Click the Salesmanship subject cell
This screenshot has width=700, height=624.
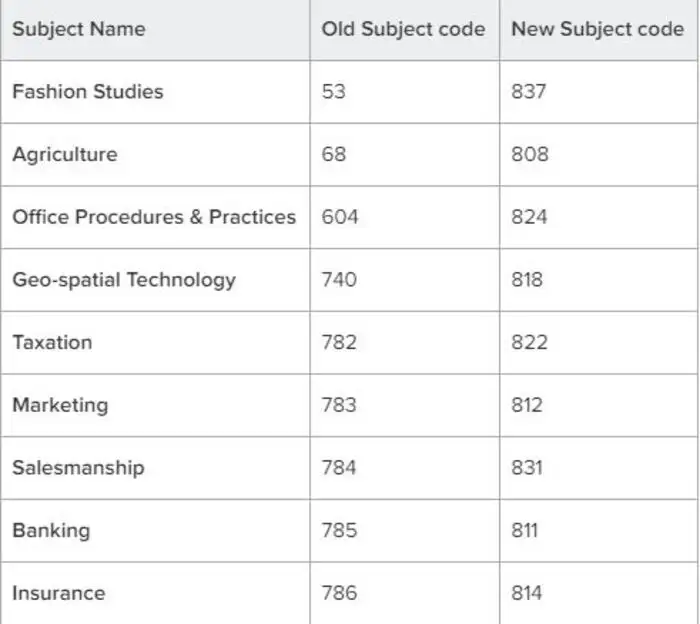(78, 468)
